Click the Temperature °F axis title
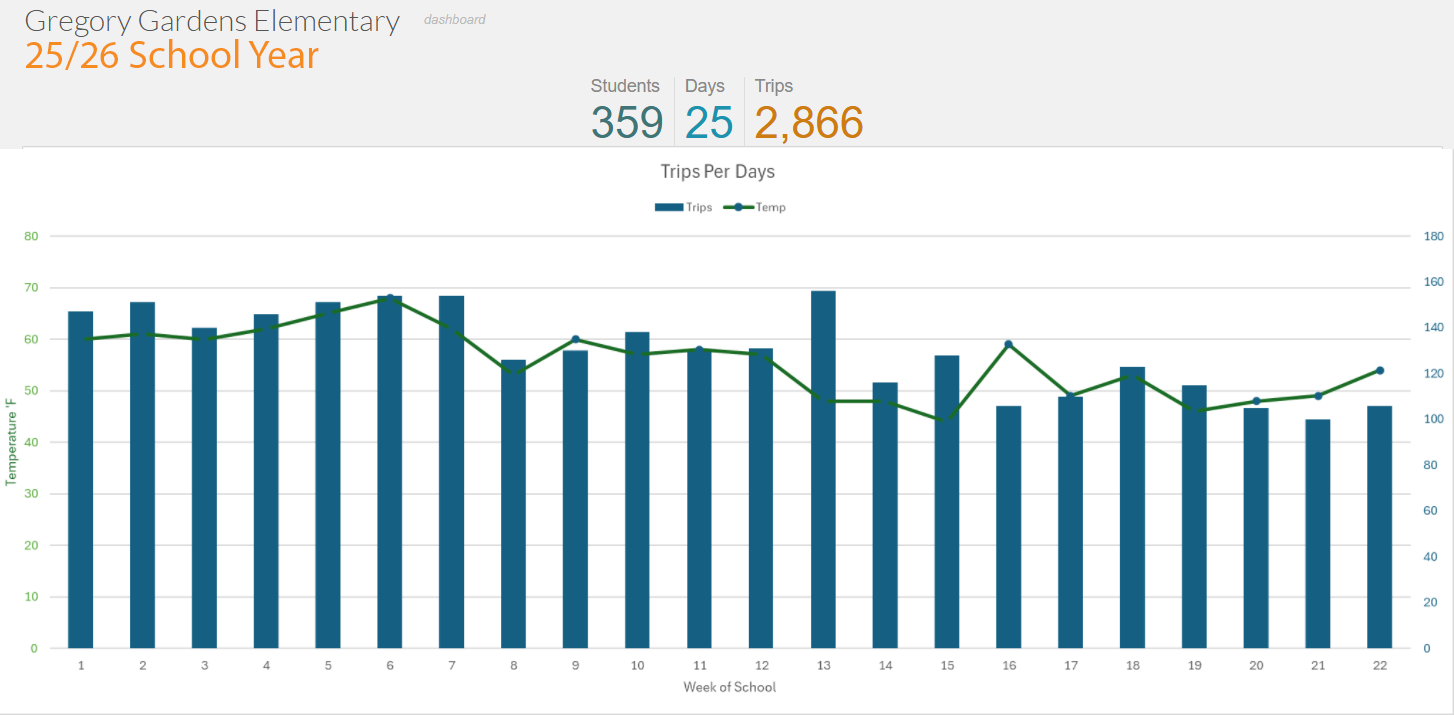 [x=12, y=441]
